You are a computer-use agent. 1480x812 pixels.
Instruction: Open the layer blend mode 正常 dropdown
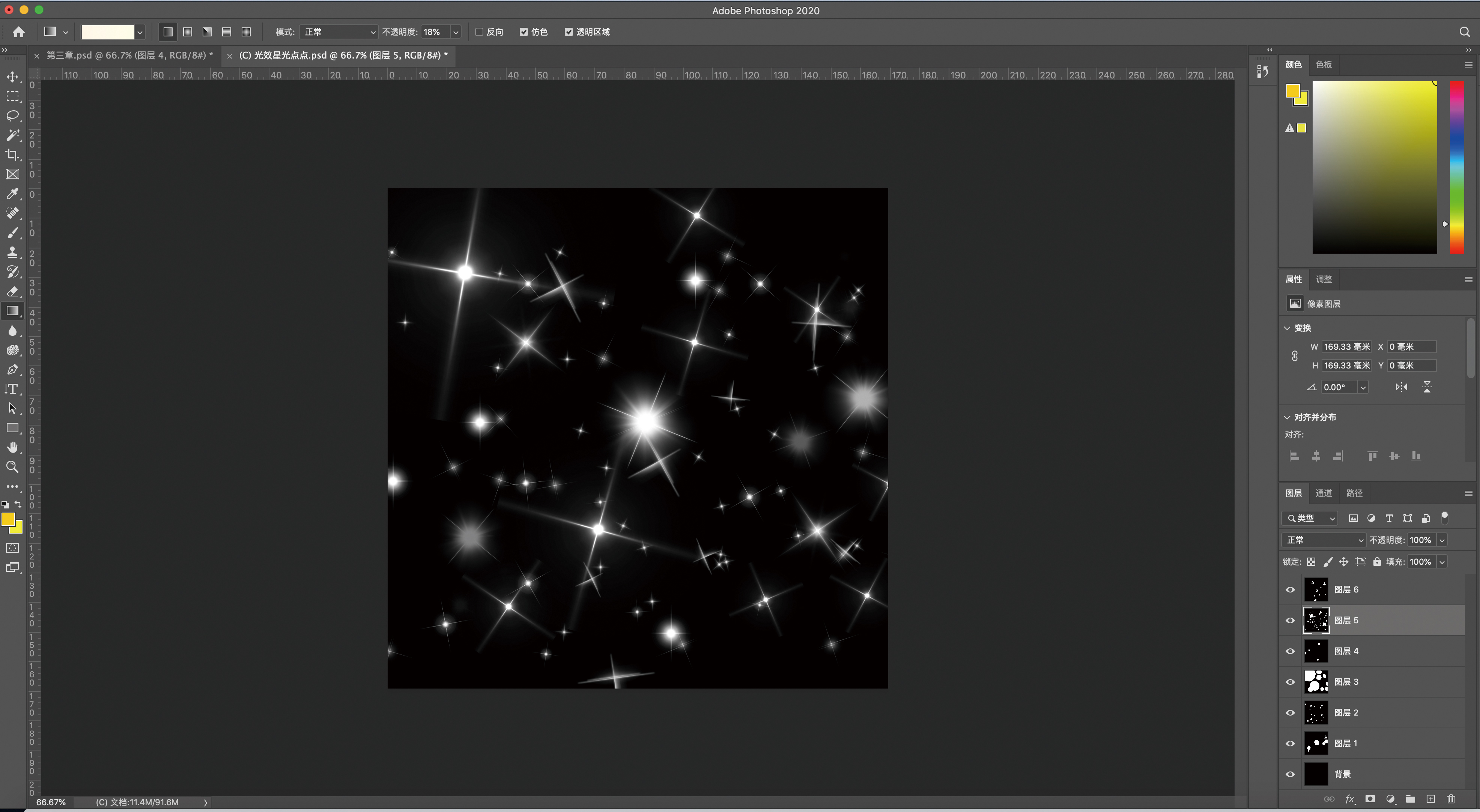tap(1323, 540)
